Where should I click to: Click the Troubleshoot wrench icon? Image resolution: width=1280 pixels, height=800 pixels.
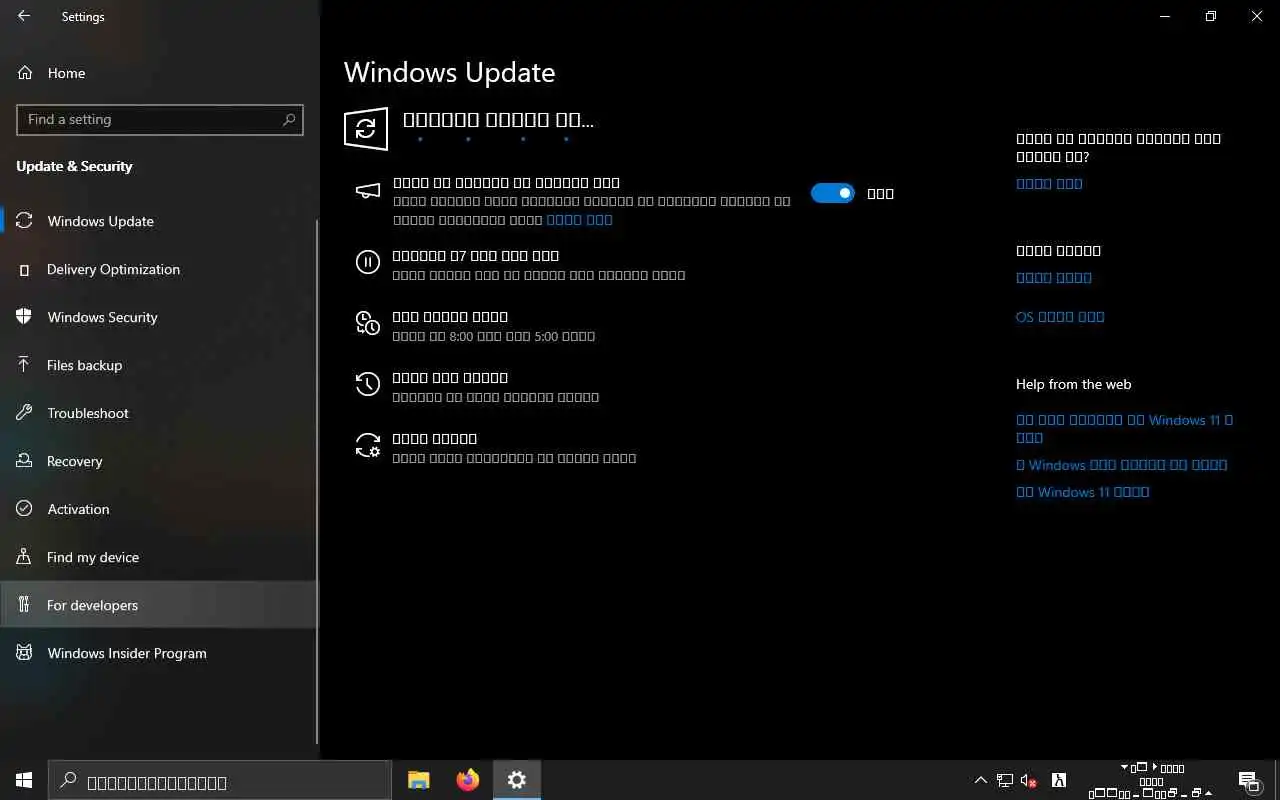coord(25,413)
